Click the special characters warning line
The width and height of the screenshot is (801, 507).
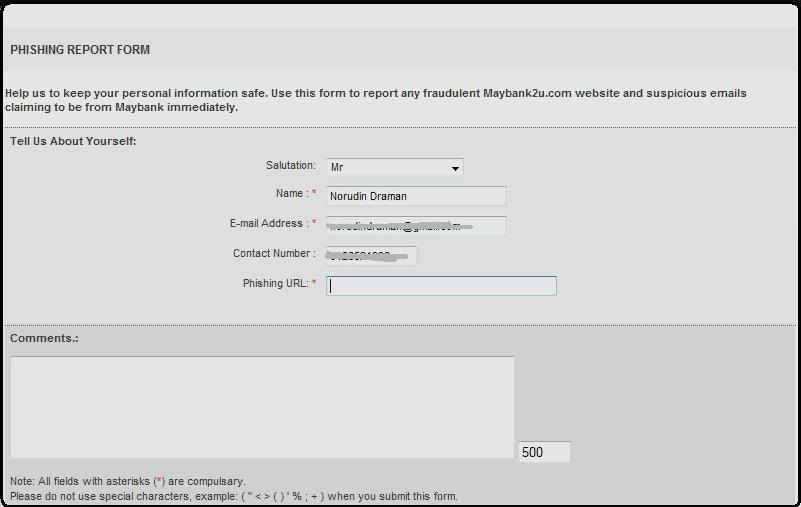pos(234,496)
